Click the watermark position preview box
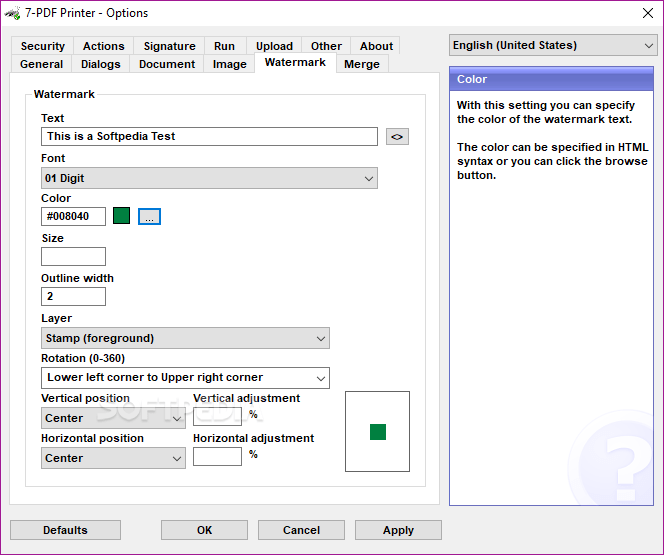Image resolution: width=664 pixels, height=555 pixels. pyautogui.click(x=377, y=431)
